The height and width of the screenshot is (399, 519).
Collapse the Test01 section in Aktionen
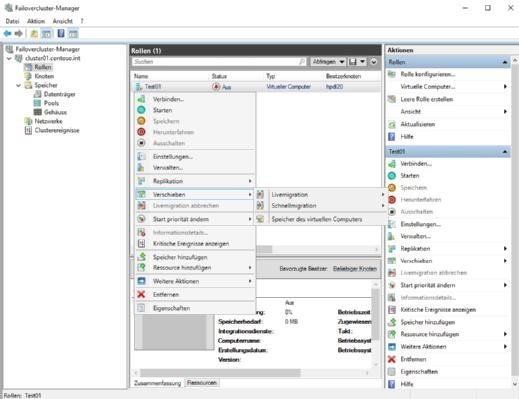point(505,152)
